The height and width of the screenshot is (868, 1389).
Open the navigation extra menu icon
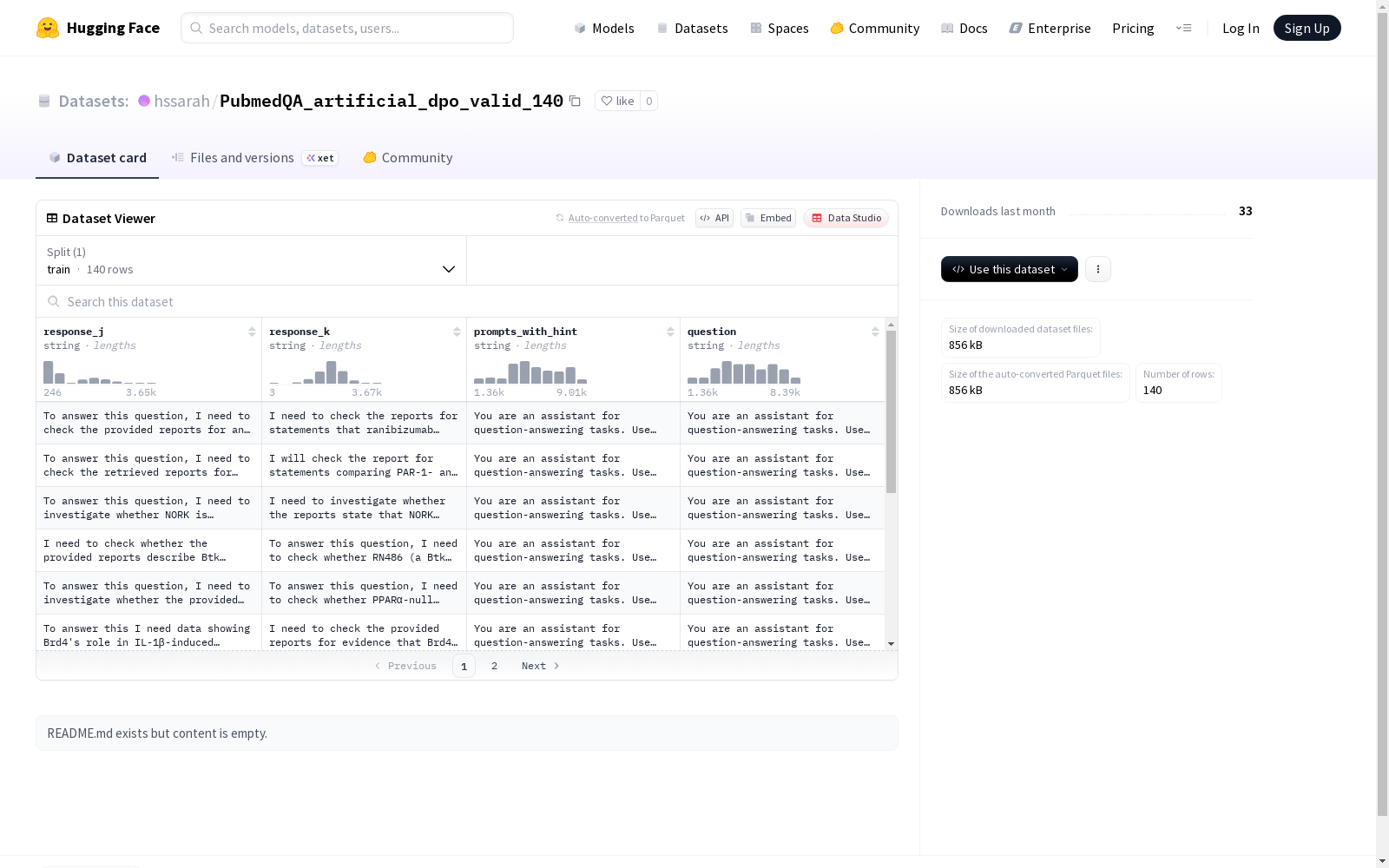tap(1183, 28)
